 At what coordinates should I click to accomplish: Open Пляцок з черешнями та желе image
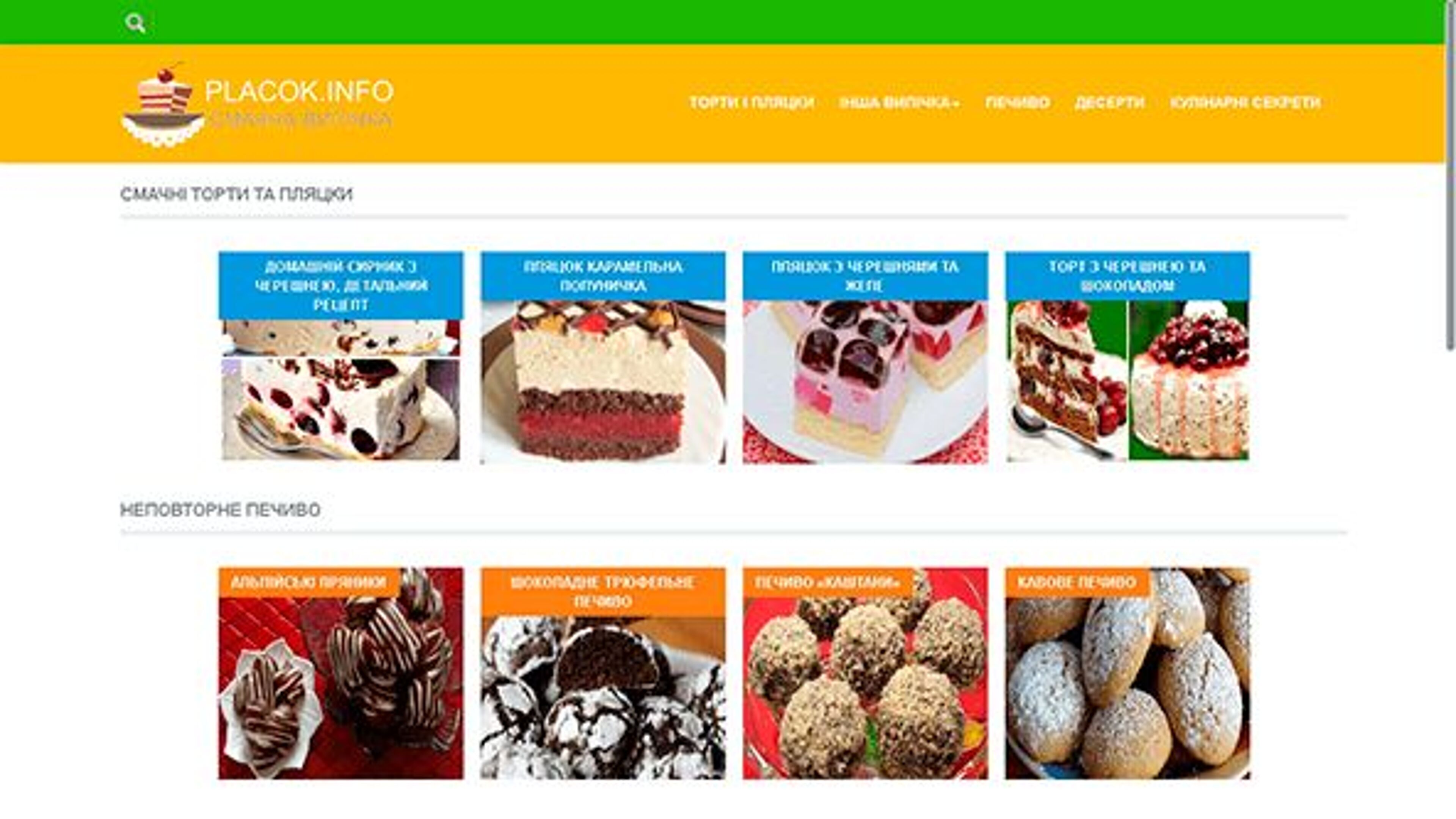click(x=865, y=382)
